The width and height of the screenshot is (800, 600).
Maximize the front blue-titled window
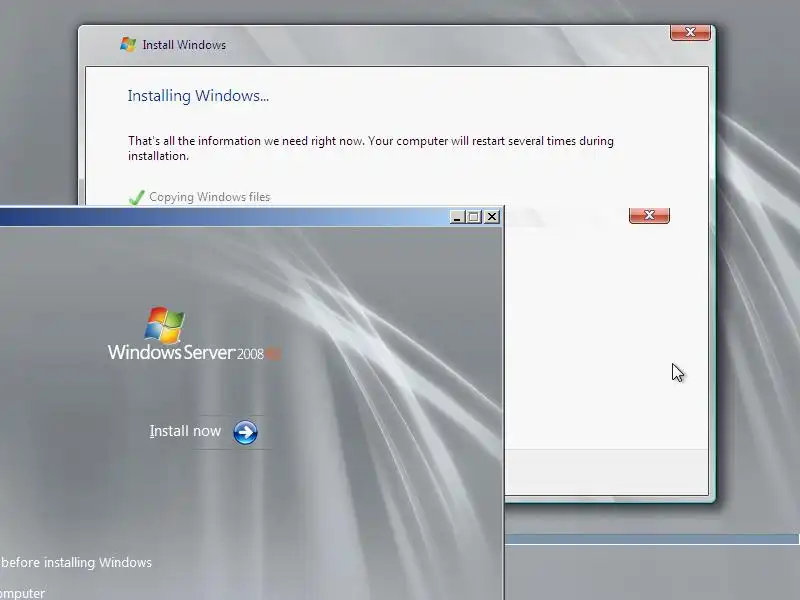474,217
